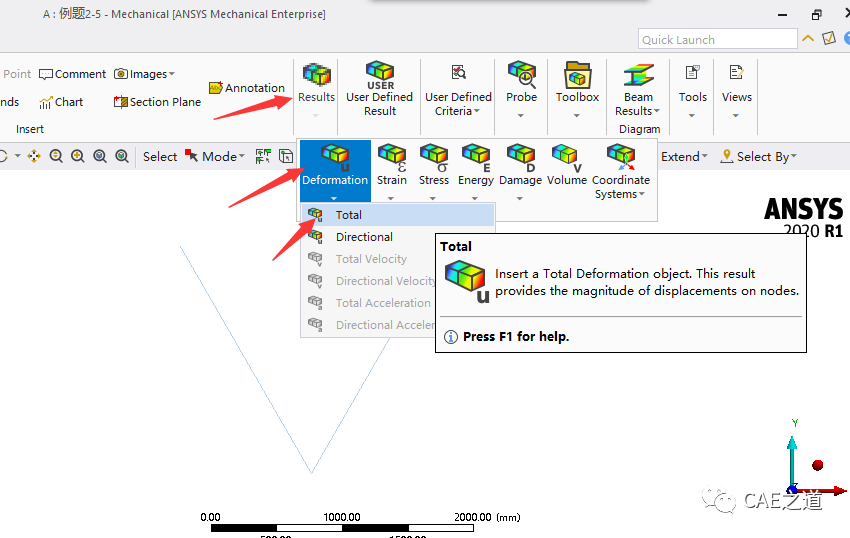Click the Zoom To Fit tool
The width and height of the screenshot is (850, 538).
[100, 156]
